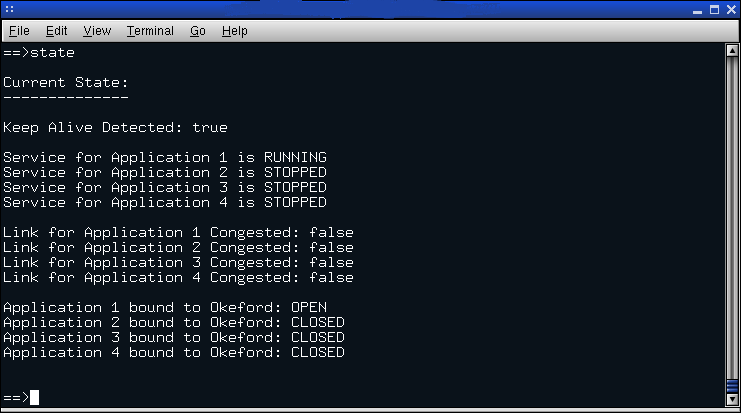The height and width of the screenshot is (413, 741).
Task: Open the Go menu
Action: (197, 31)
